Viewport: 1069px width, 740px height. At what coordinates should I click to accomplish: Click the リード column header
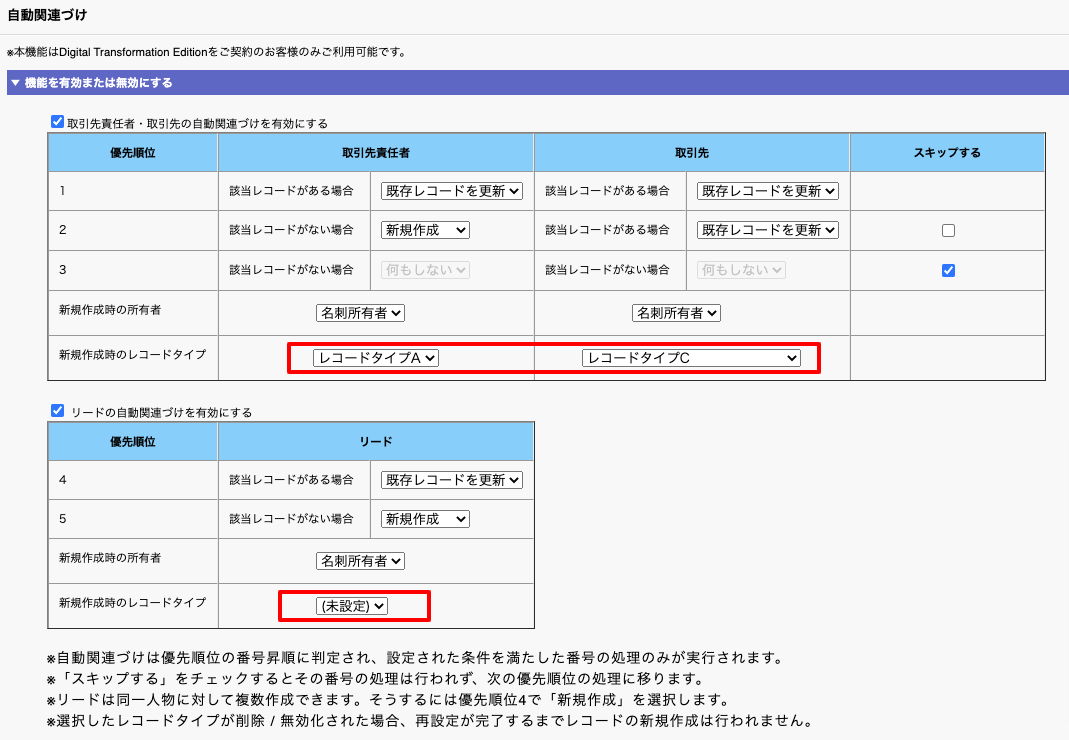tap(376, 441)
